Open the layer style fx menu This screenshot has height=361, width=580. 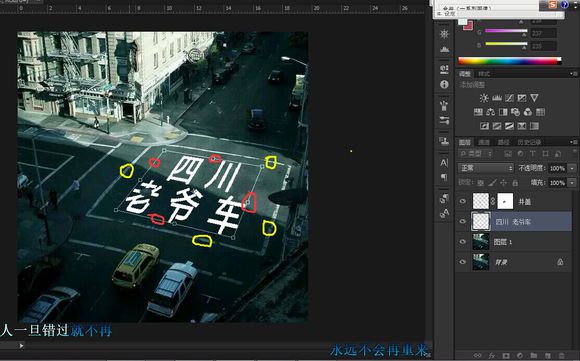(x=492, y=355)
